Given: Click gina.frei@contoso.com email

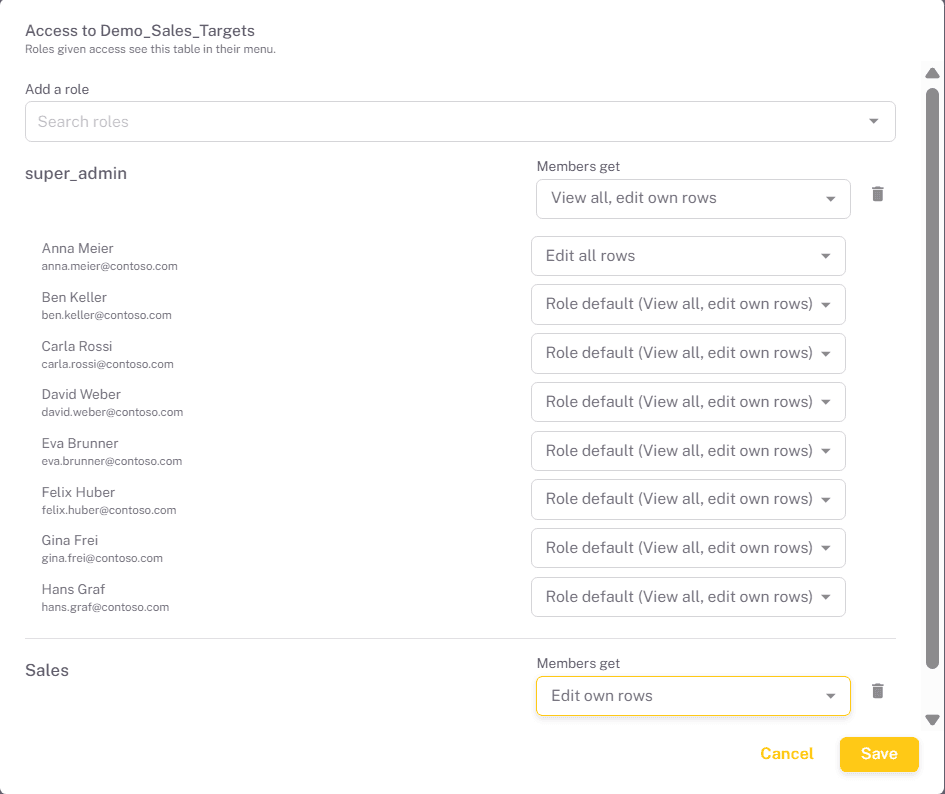Looking at the screenshot, I should pos(102,558).
